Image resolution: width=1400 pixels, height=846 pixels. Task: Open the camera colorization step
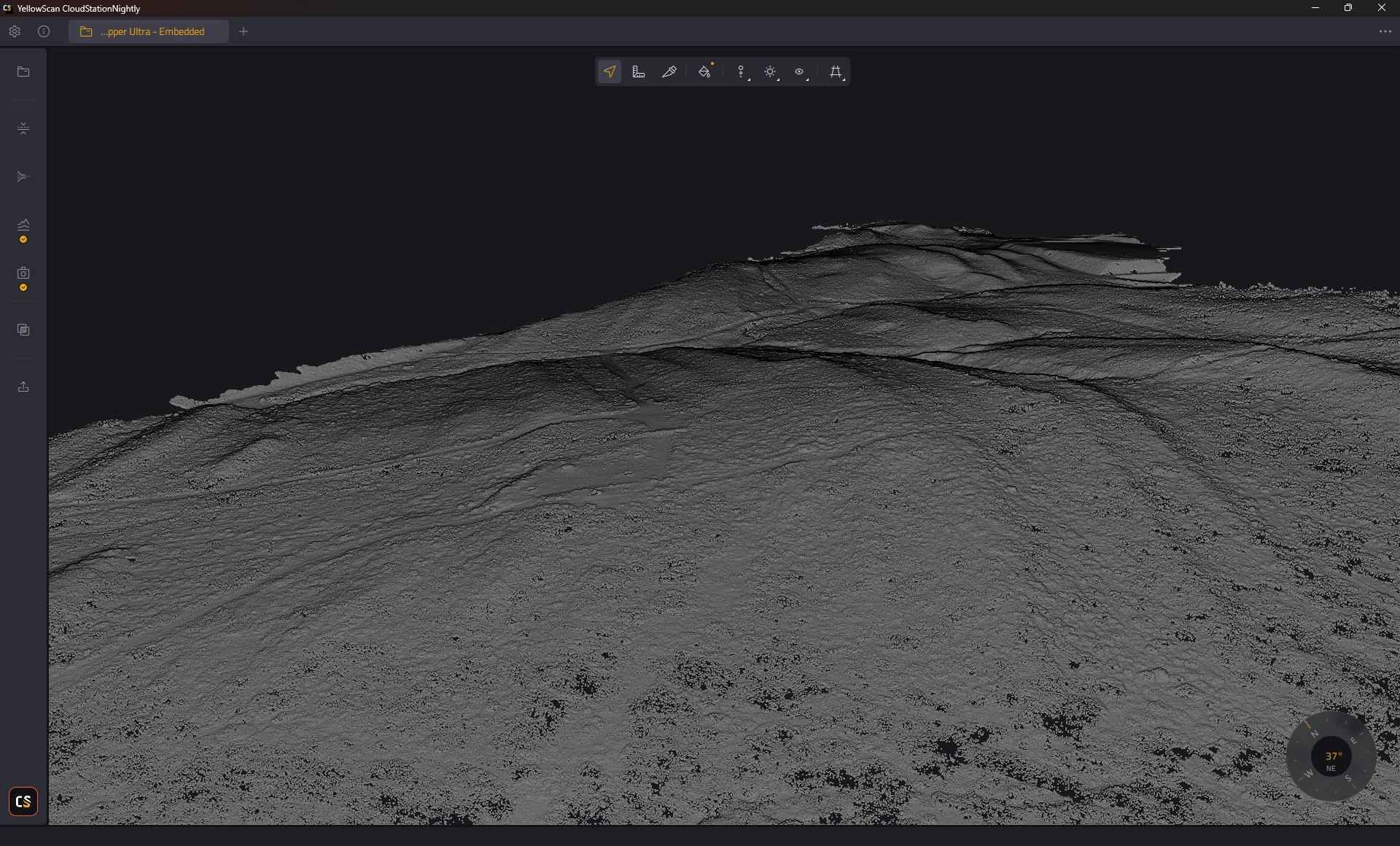23,273
